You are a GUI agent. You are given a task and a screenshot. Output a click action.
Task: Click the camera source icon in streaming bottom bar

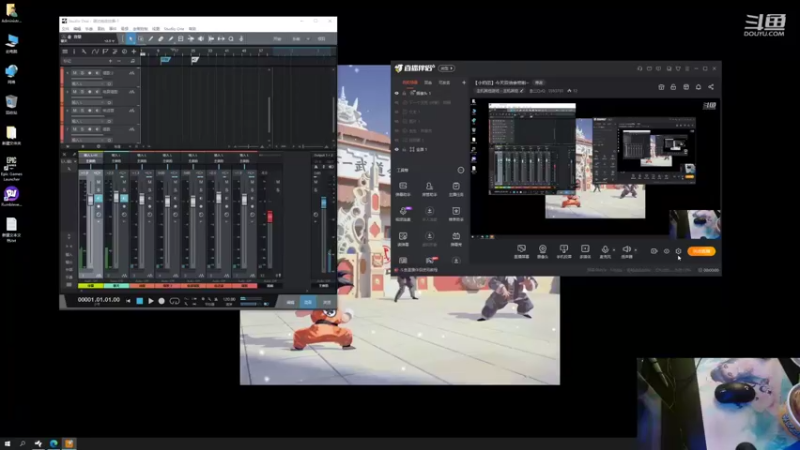[543, 249]
